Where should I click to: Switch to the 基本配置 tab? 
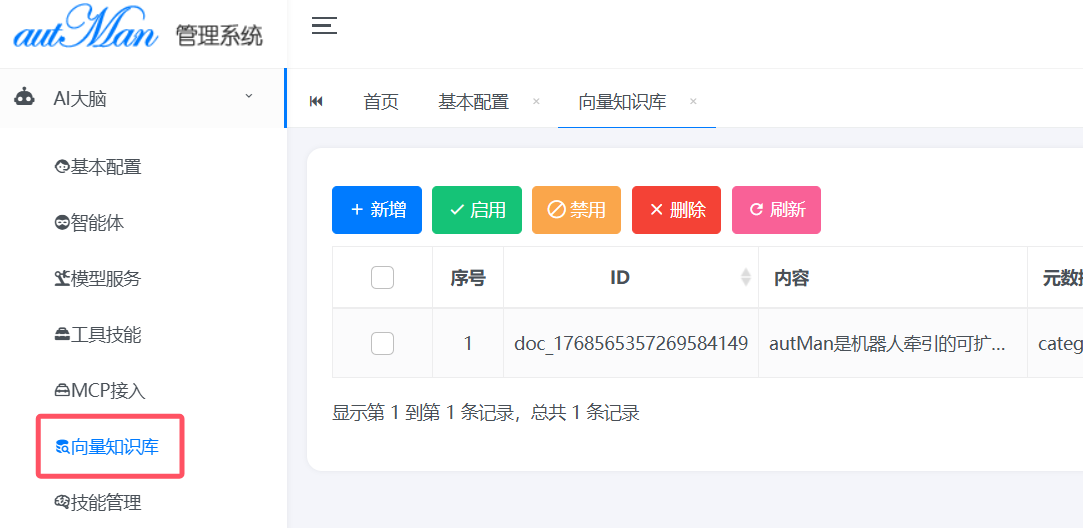tap(473, 102)
